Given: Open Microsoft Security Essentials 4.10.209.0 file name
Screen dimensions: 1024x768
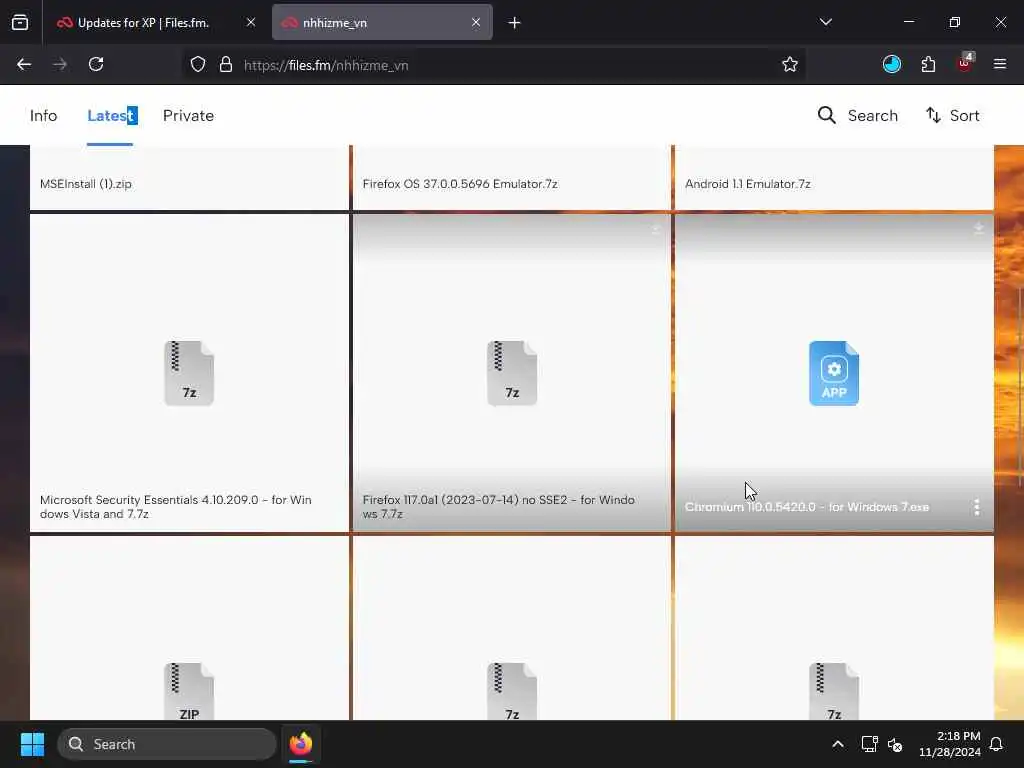Looking at the screenshot, I should [176, 507].
